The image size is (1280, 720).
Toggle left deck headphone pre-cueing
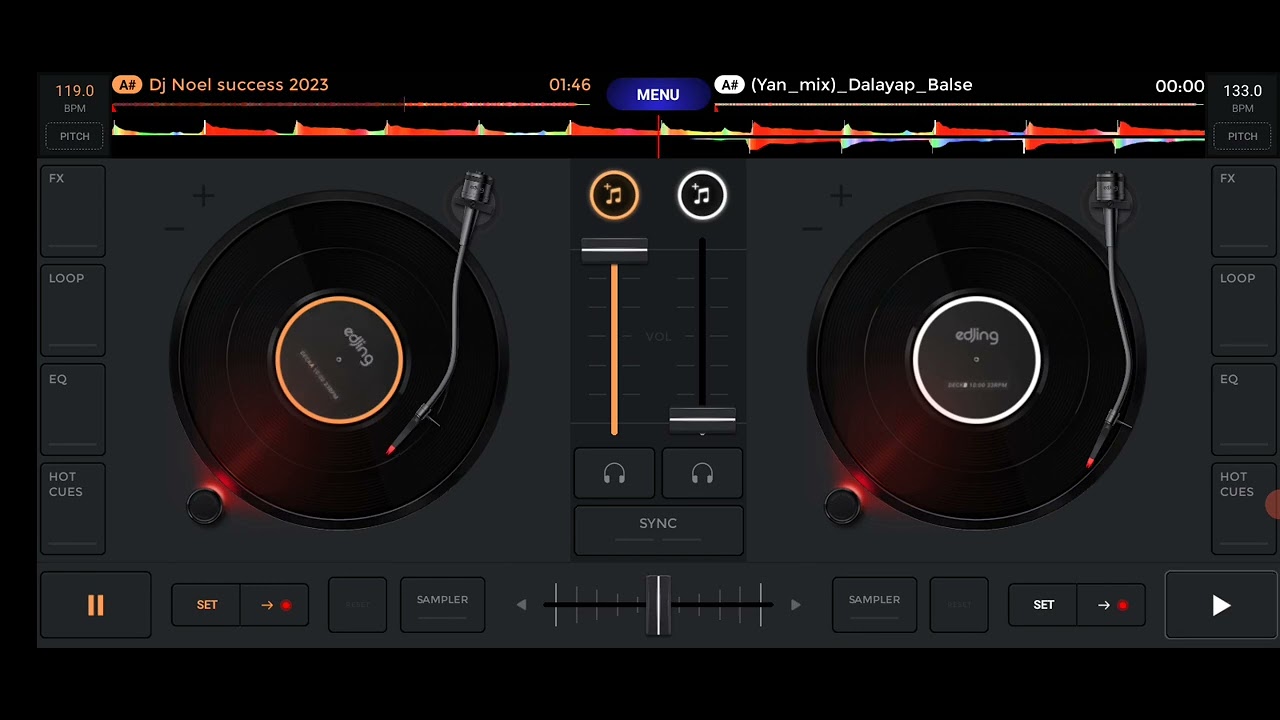[614, 474]
